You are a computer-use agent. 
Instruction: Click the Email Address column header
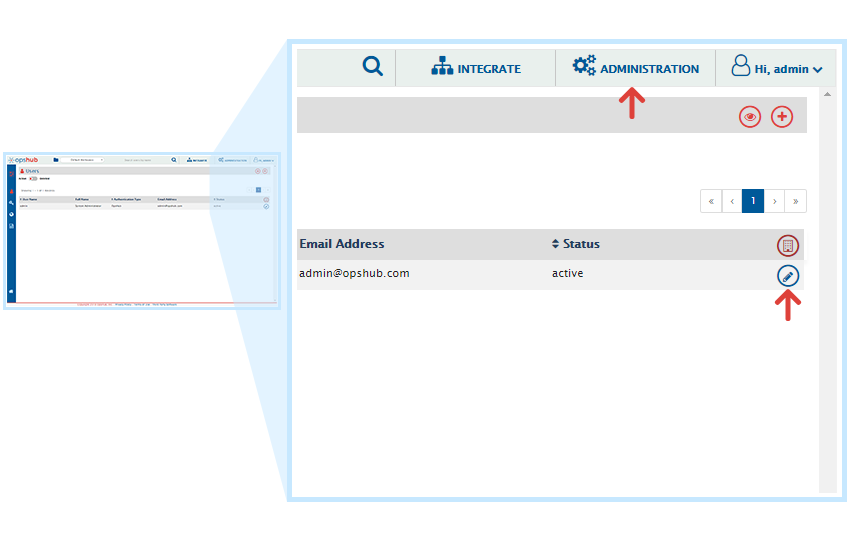pos(342,244)
